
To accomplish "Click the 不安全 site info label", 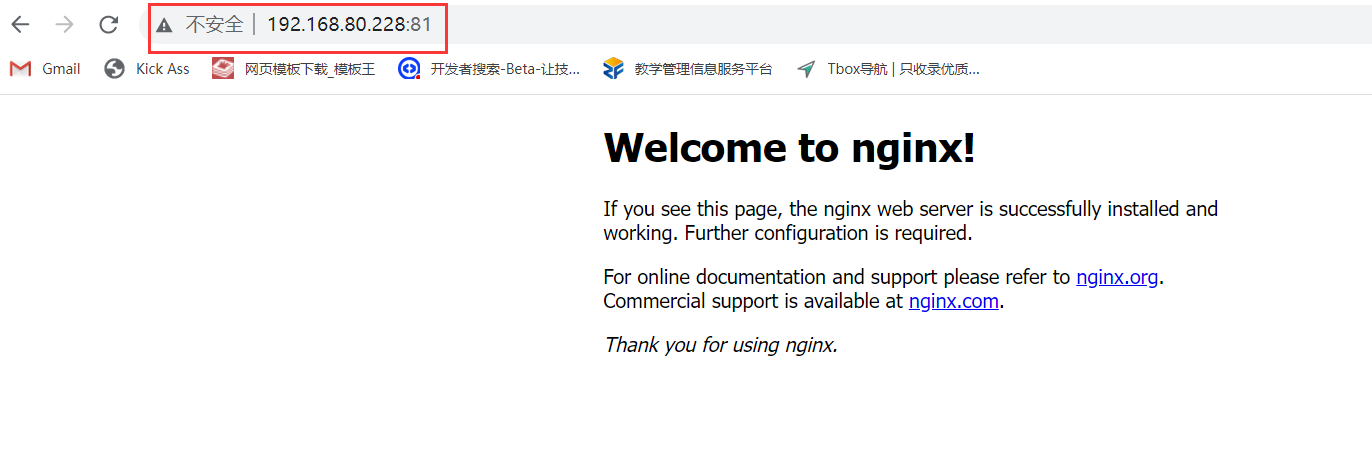I will tap(214, 25).
